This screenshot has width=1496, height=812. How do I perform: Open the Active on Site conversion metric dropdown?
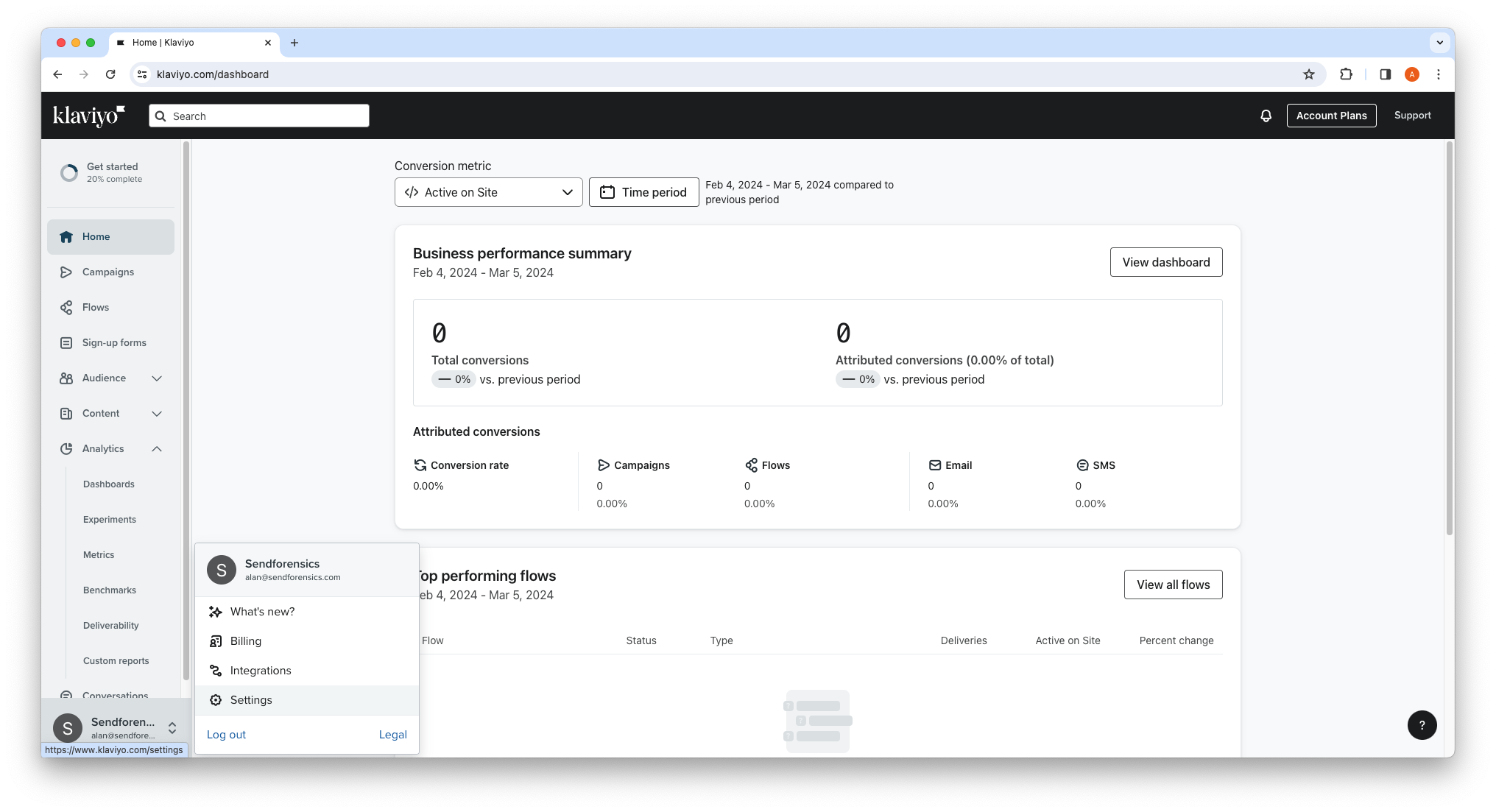(489, 192)
